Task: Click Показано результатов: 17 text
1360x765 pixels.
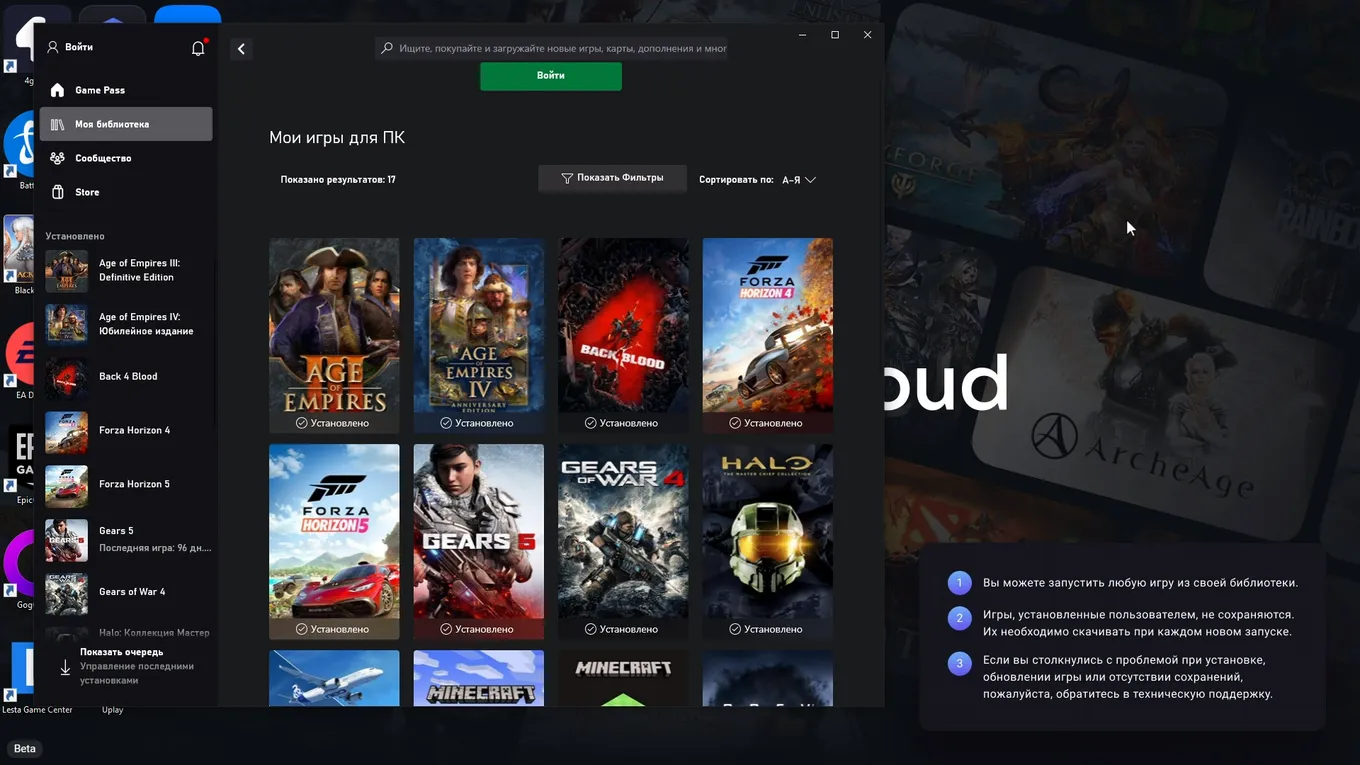Action: [338, 180]
